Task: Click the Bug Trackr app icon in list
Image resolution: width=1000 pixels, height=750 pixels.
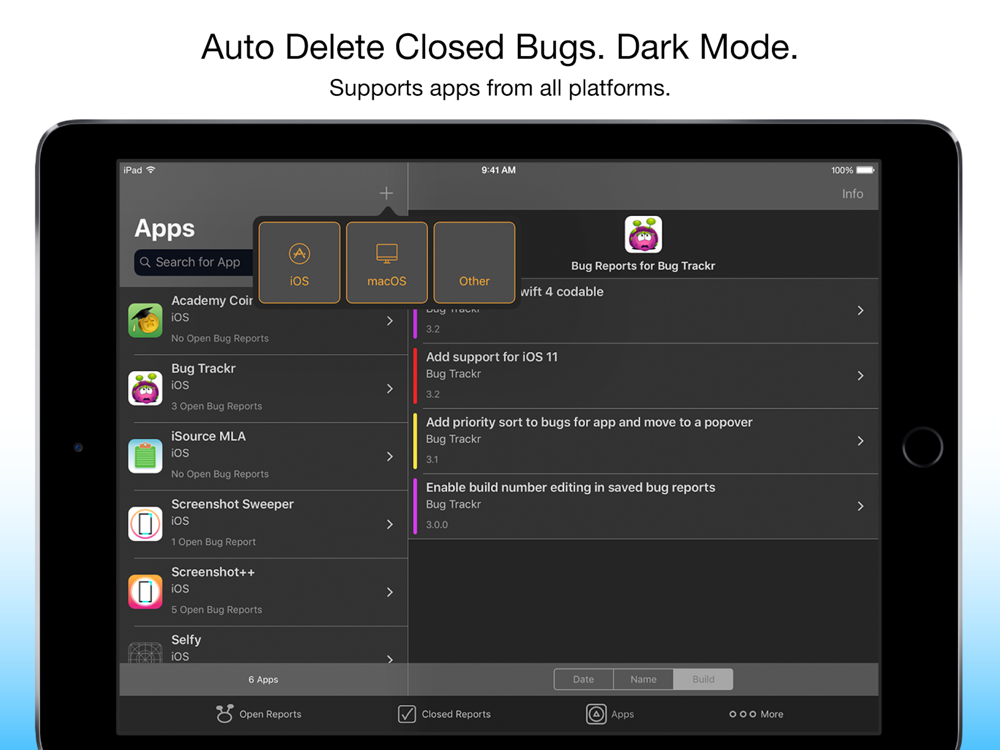Action: [145, 388]
